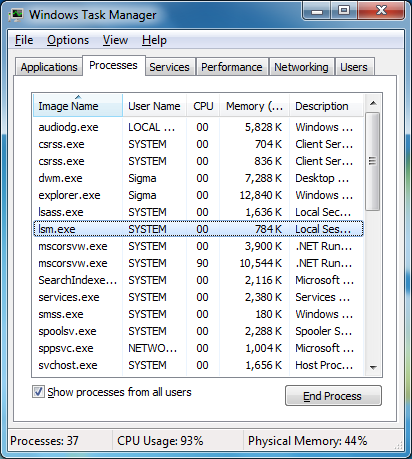Select the lsass.exe process
This screenshot has height=459, width=412.
click(x=198, y=212)
